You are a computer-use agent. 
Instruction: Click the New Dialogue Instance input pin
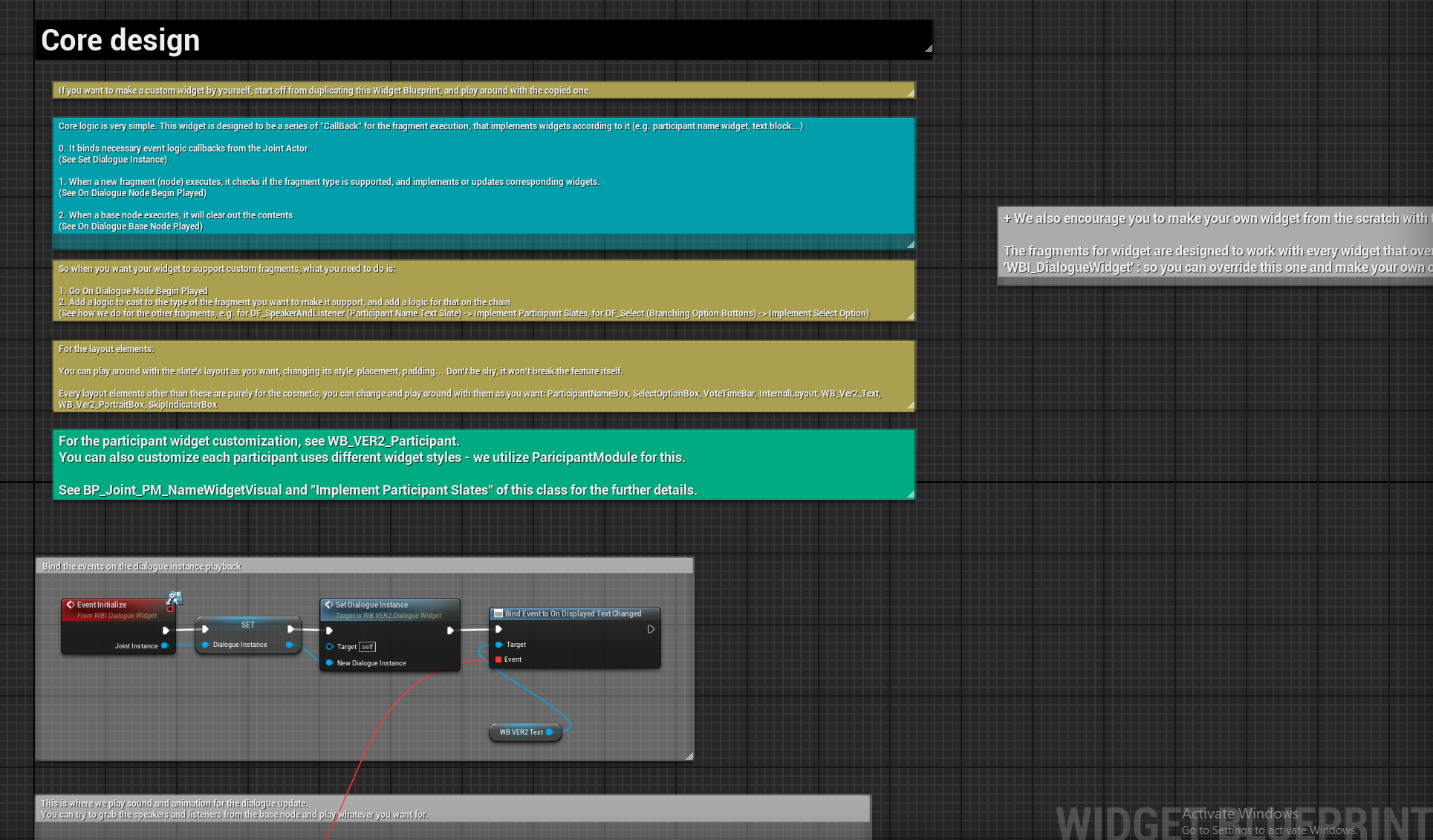(x=330, y=662)
